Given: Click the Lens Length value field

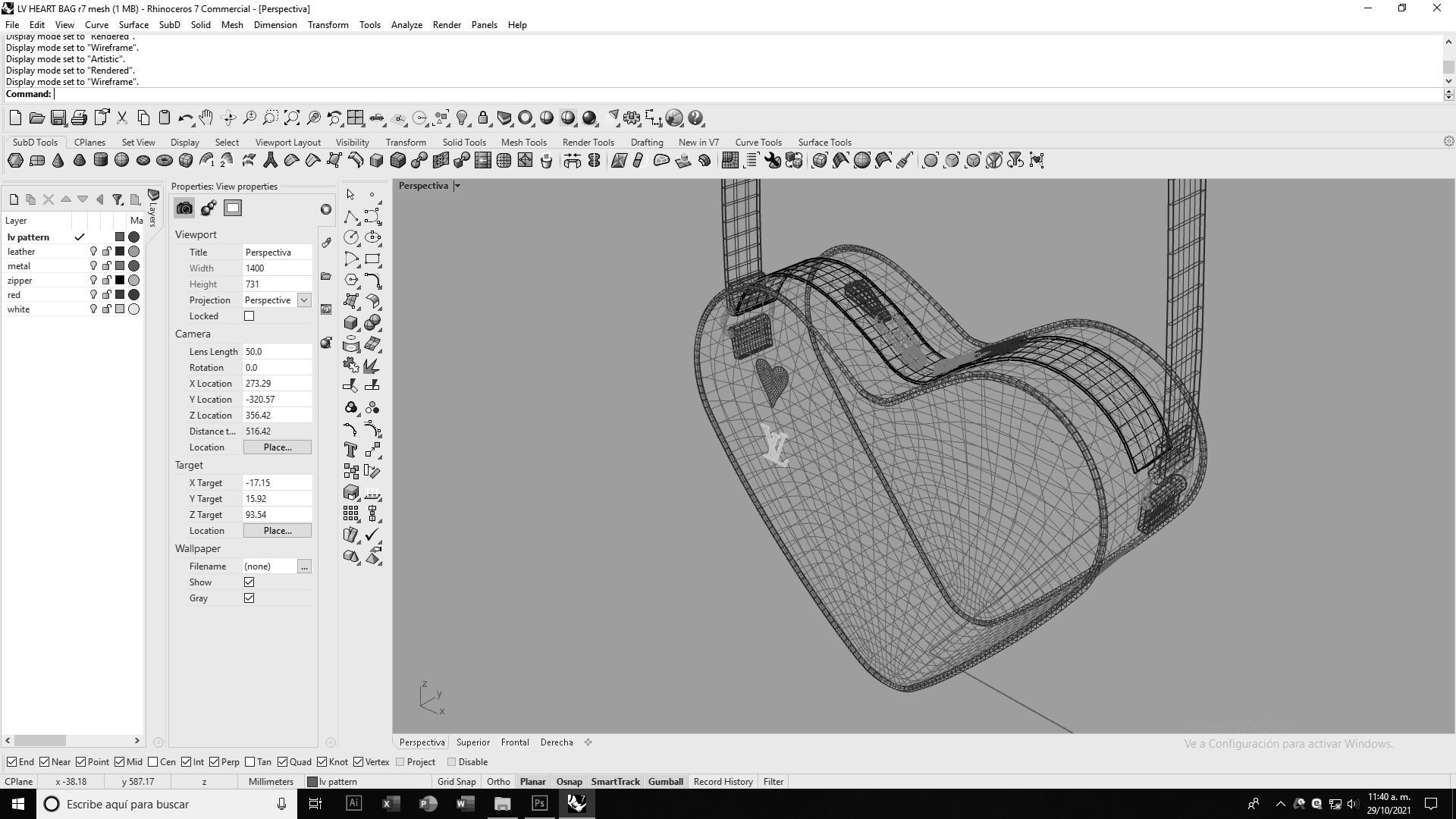Looking at the screenshot, I should (x=277, y=352).
